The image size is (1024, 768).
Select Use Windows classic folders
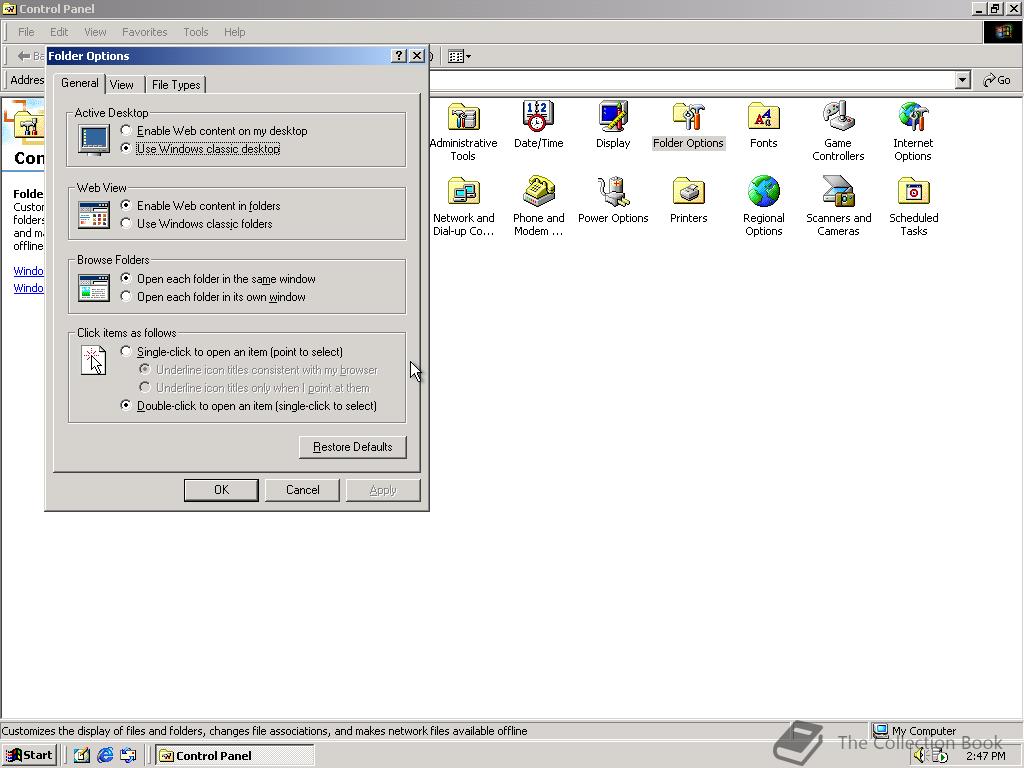[x=197, y=223]
